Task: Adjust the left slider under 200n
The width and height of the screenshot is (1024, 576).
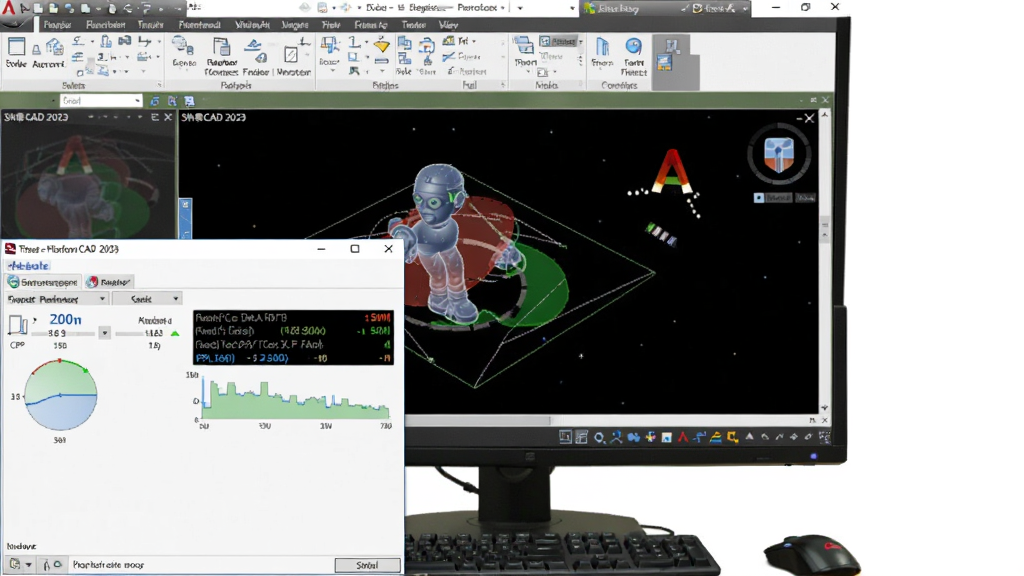Action: pos(63,333)
